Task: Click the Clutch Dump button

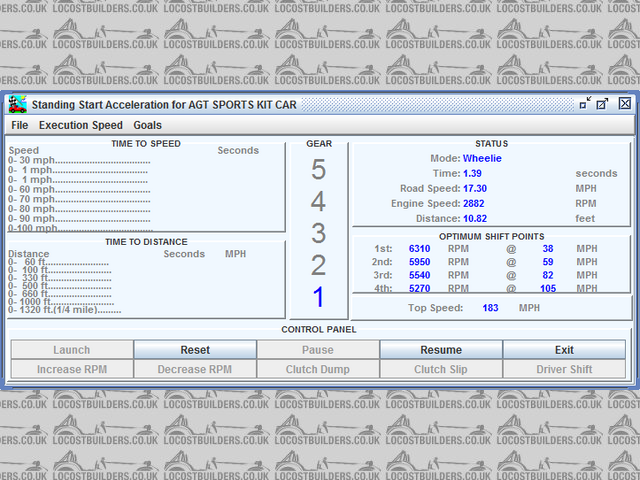Action: tap(318, 369)
